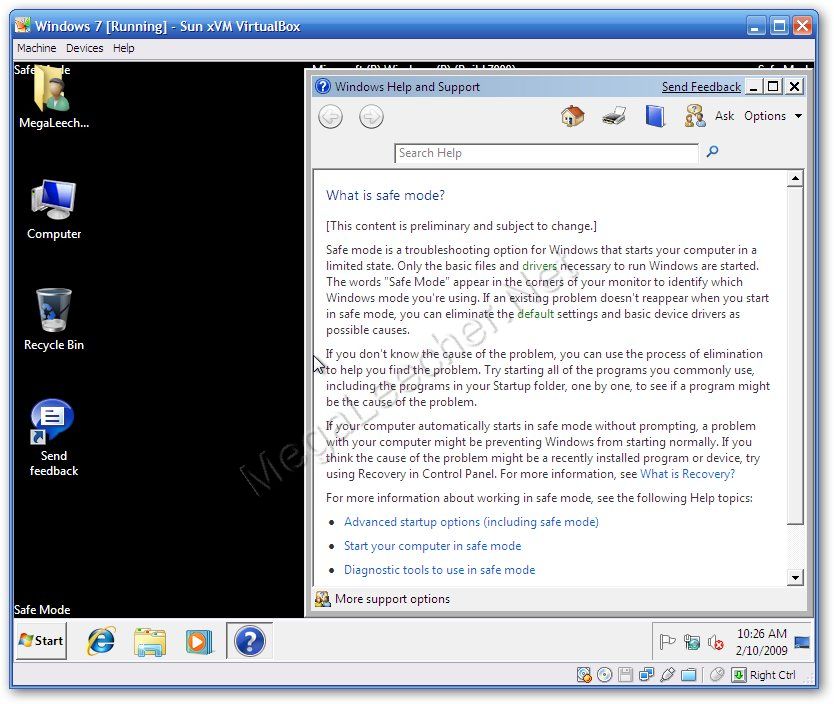
Task: Select the Computer desktop icon
Action: click(x=54, y=209)
